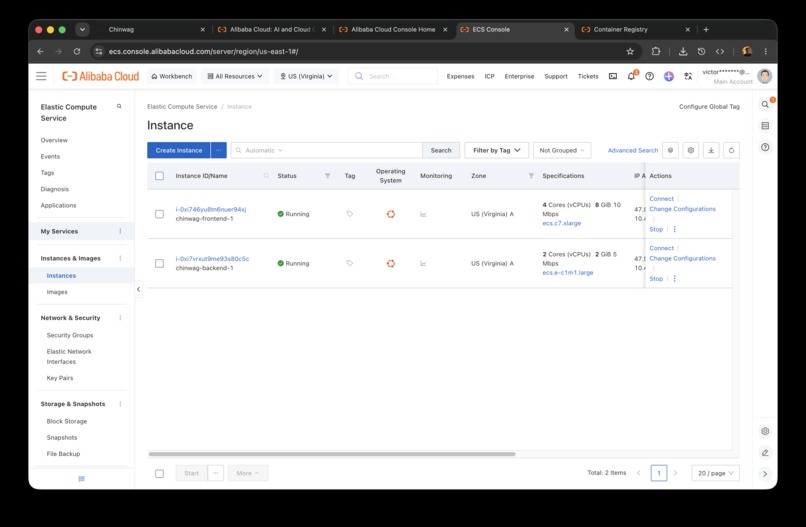The width and height of the screenshot is (806, 527).
Task: Click the horizontal table scrollbar
Action: (x=332, y=454)
